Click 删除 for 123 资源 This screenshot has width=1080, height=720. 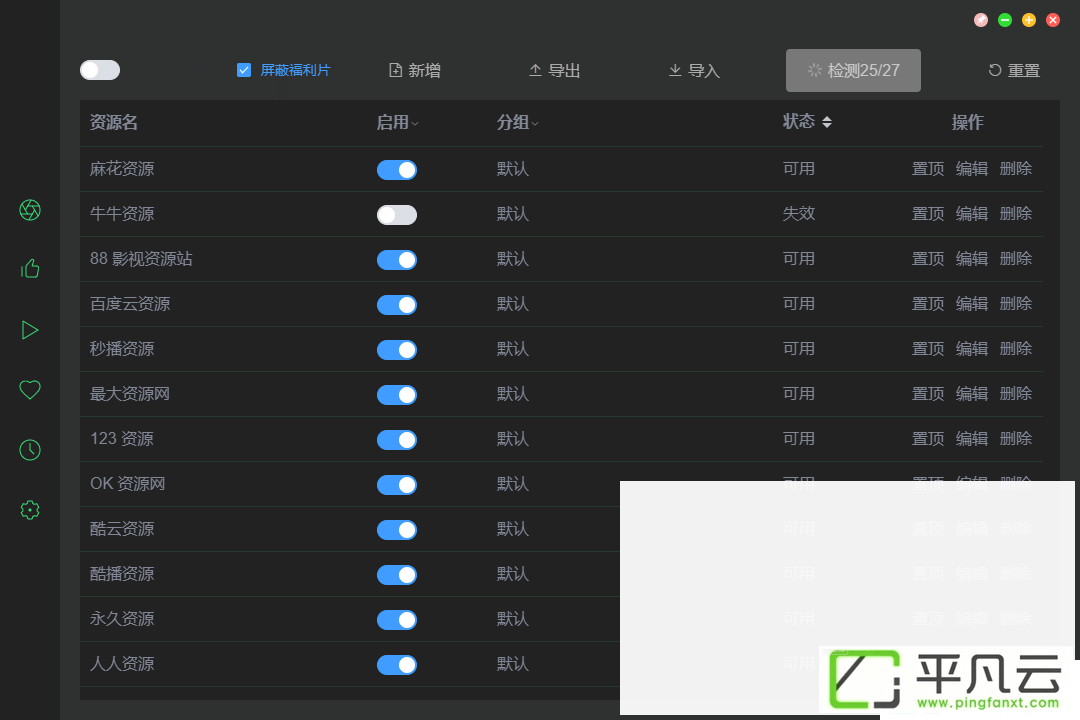click(x=1016, y=438)
